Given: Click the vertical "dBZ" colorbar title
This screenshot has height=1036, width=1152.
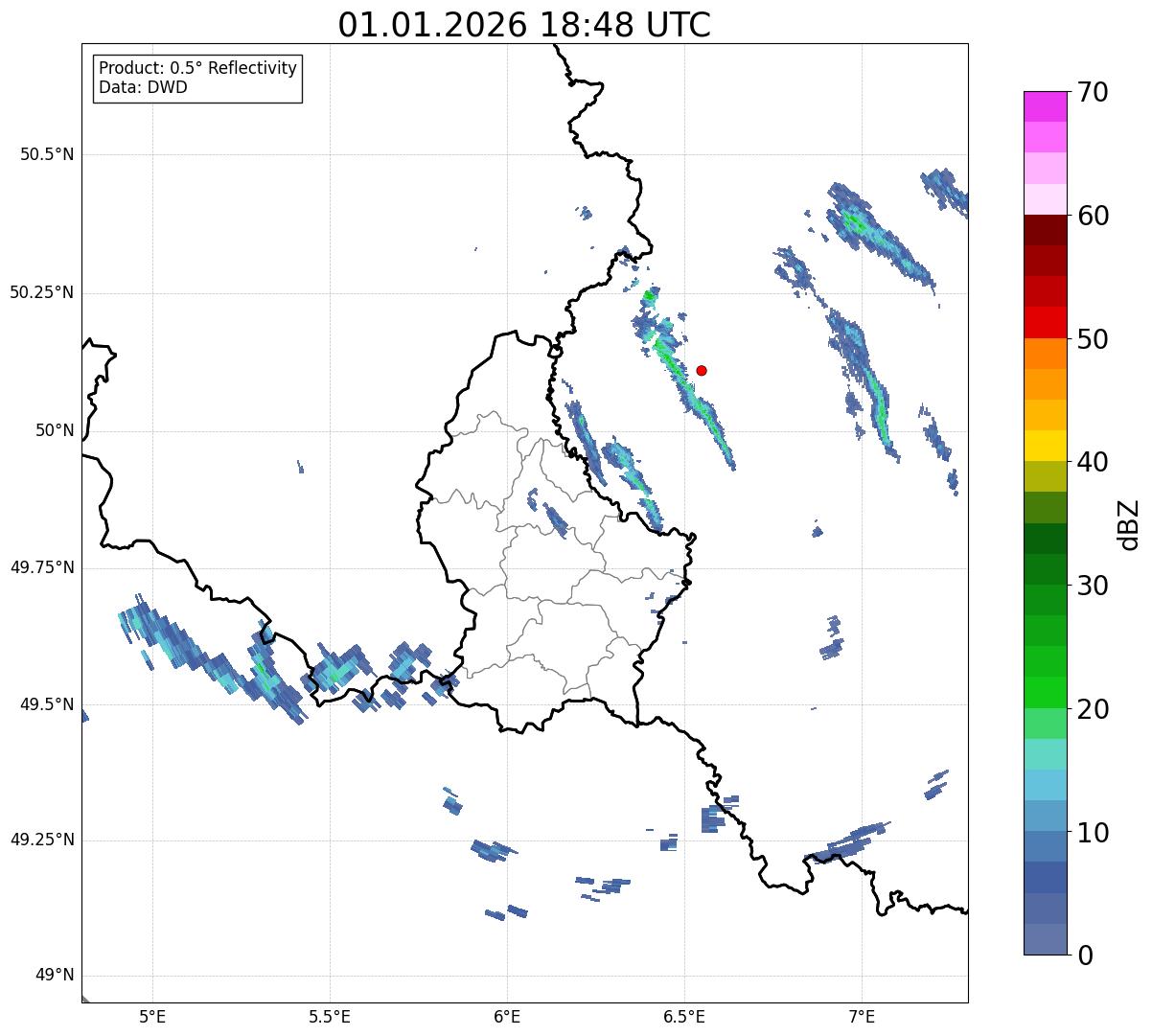Looking at the screenshot, I should 1129,524.
